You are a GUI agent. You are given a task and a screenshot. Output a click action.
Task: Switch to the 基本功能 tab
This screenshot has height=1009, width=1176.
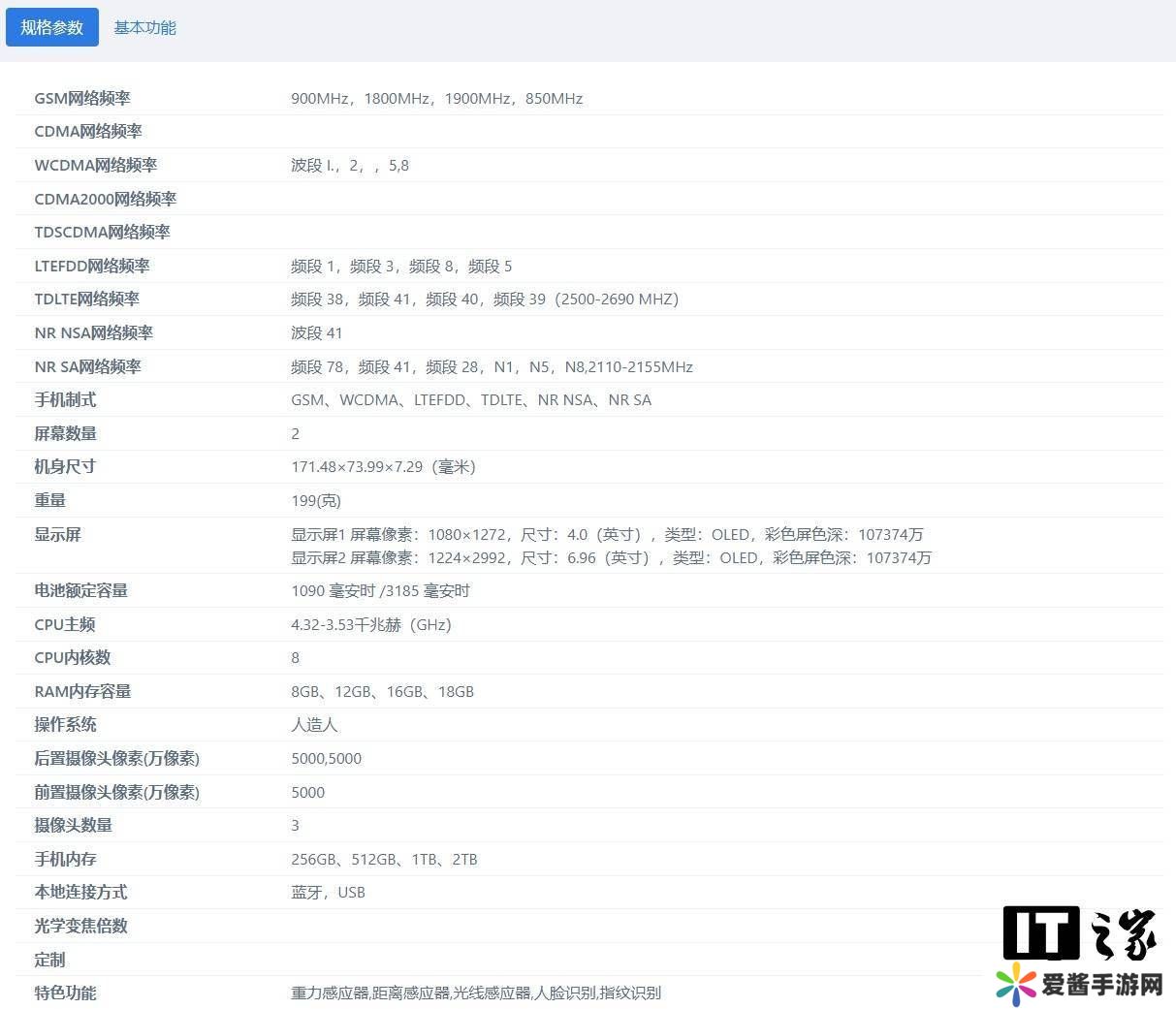click(144, 27)
